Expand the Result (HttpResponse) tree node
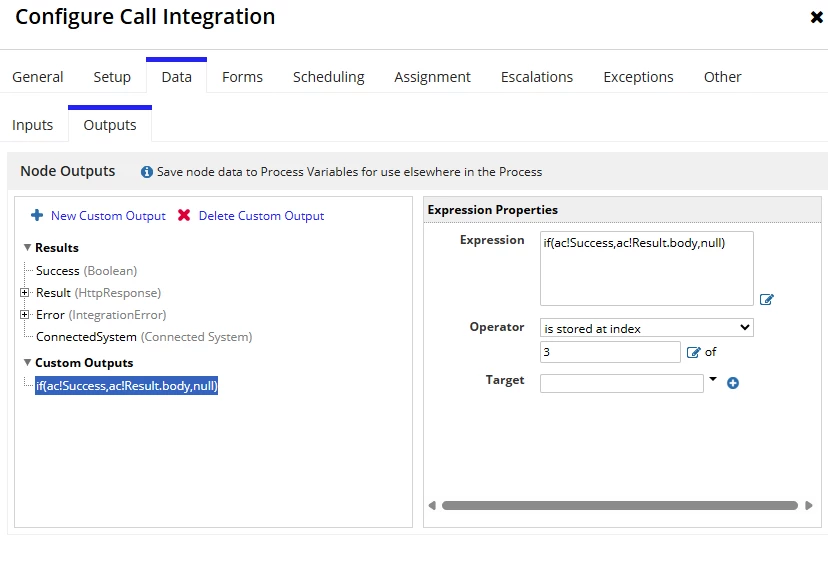 click(24, 292)
